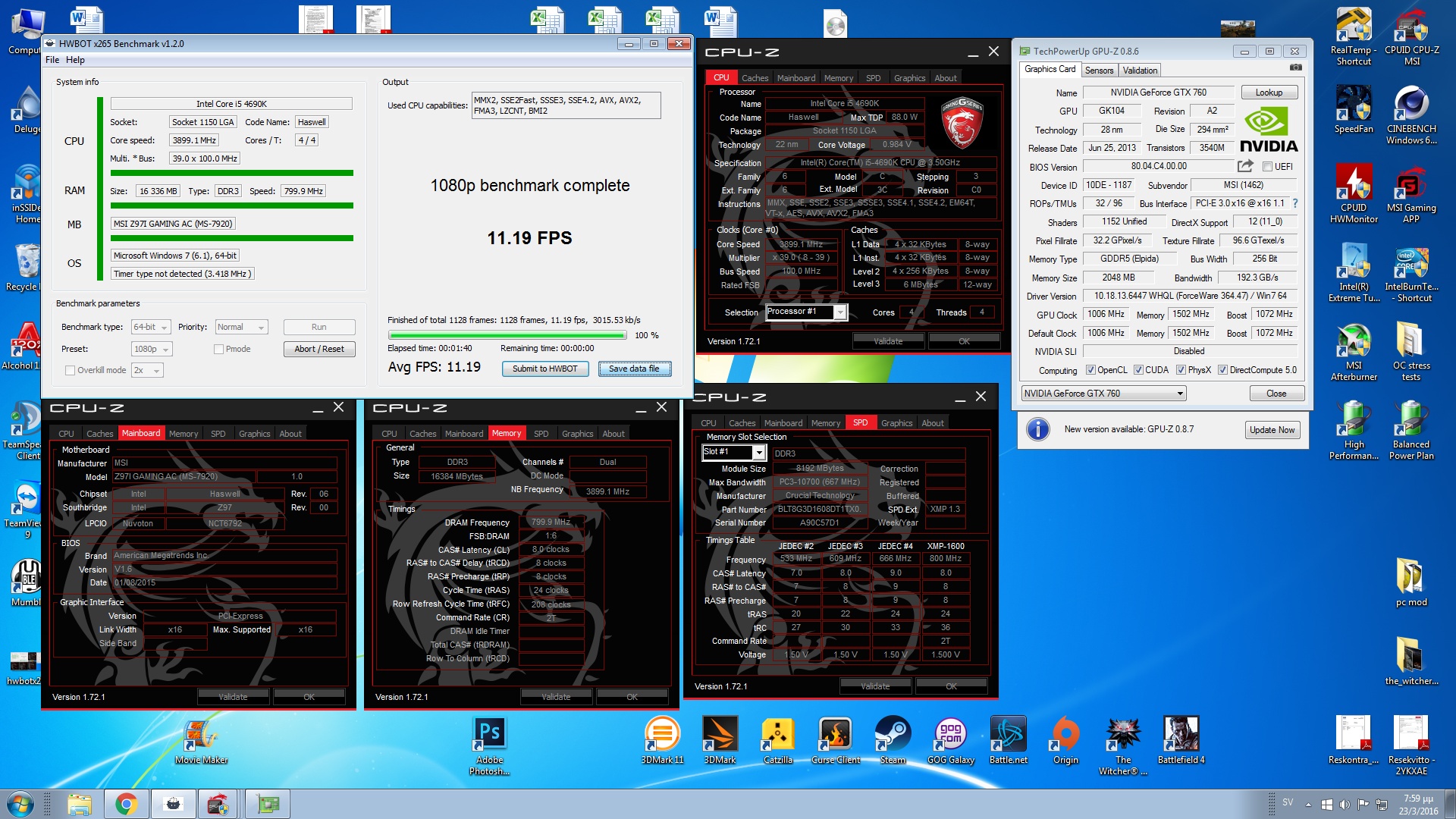Click the GPU-Z Name field GeForce GTX 760
This screenshot has width=1456, height=819.
[1158, 93]
